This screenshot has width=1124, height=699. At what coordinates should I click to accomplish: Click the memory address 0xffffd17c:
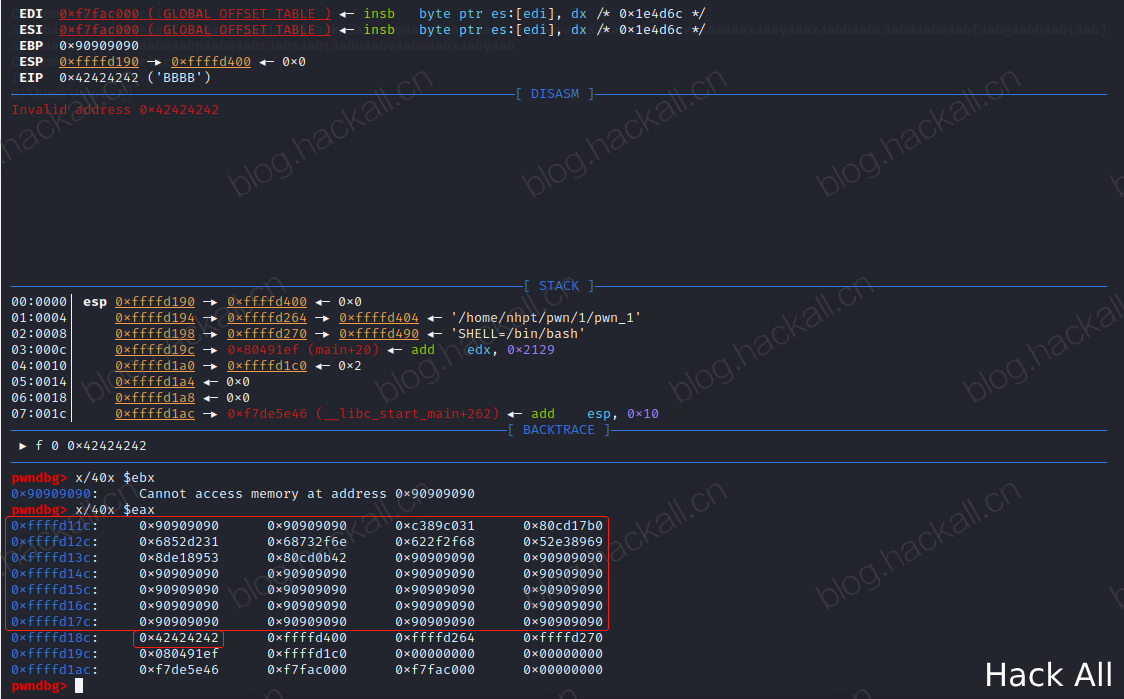click(54, 622)
